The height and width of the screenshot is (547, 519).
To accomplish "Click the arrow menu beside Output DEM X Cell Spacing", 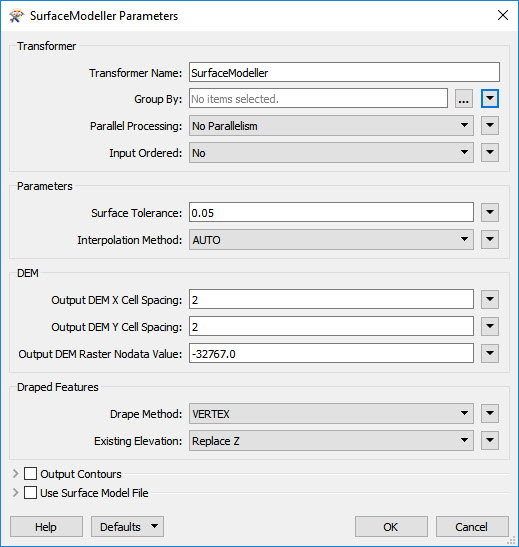I will click(x=490, y=299).
